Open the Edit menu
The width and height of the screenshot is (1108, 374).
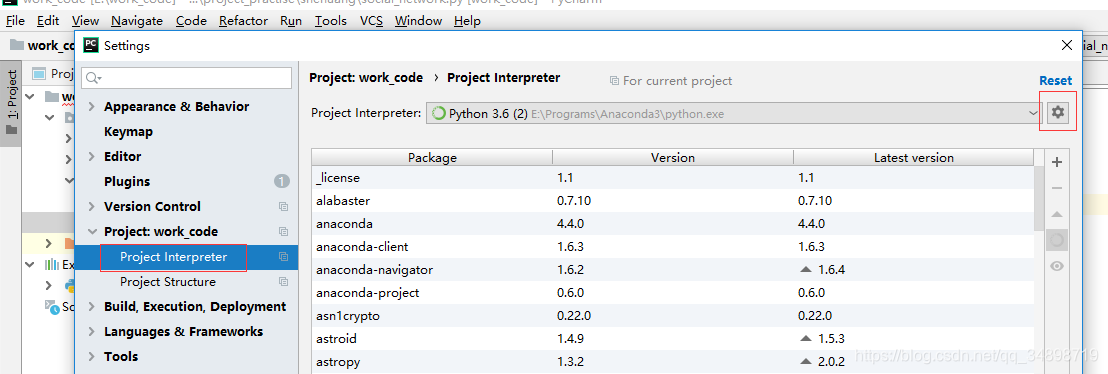coord(48,21)
